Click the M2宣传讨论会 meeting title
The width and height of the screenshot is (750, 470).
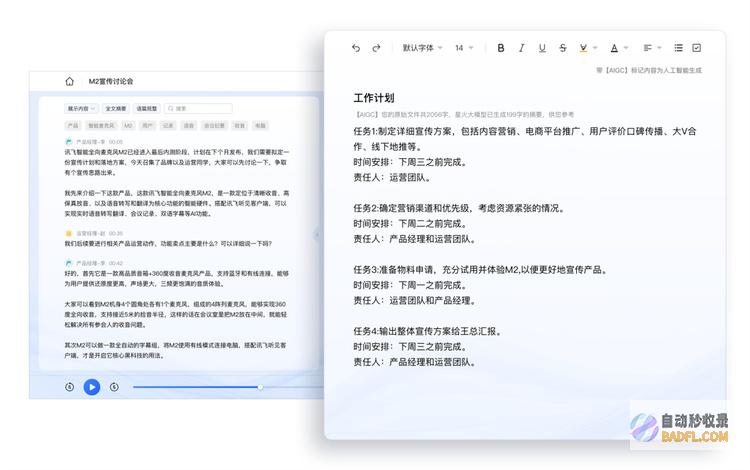pos(110,81)
